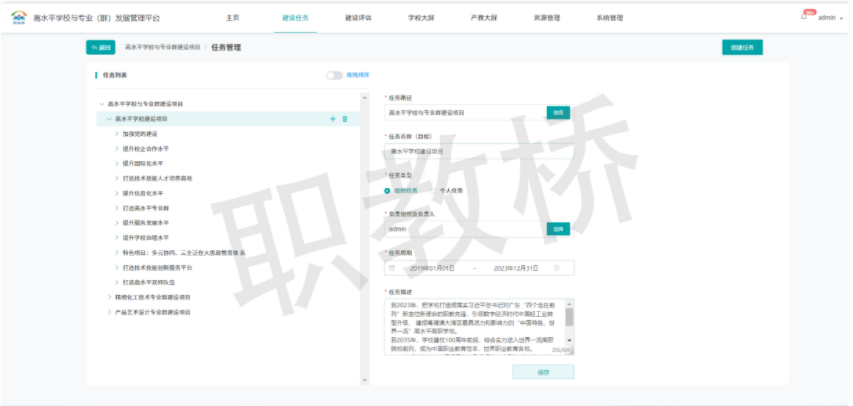Click the 创建任务 create task button
Viewport: 853px width, 406px height.
(x=742, y=47)
